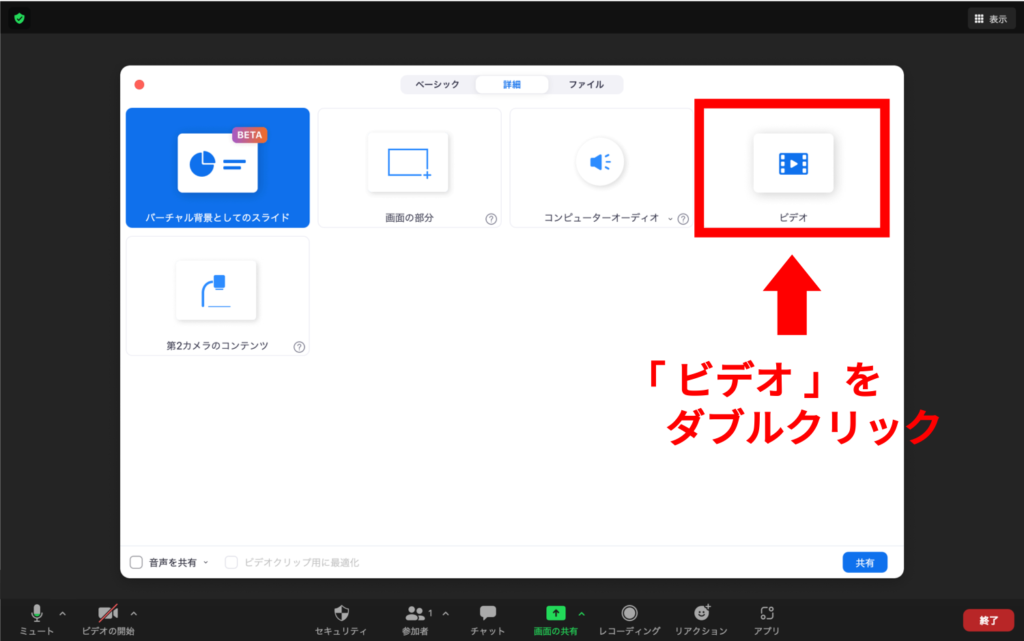Open the 表示 view menu
This screenshot has height=641, width=1024.
[x=991, y=19]
